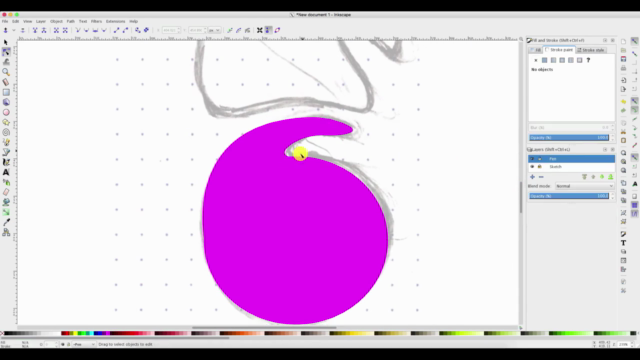Choose No paint X option
Image resolution: width=640 pixels, height=360 pixels.
pos(536,60)
